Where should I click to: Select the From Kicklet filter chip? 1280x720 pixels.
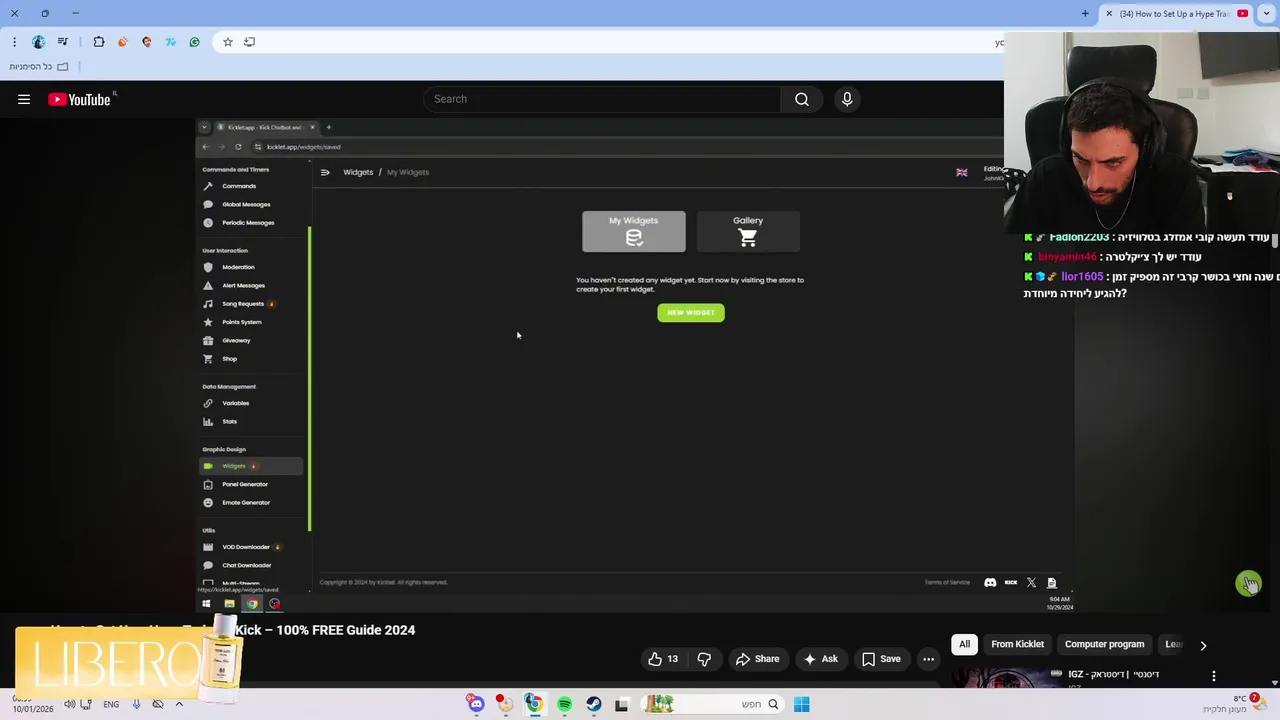[x=1017, y=644]
